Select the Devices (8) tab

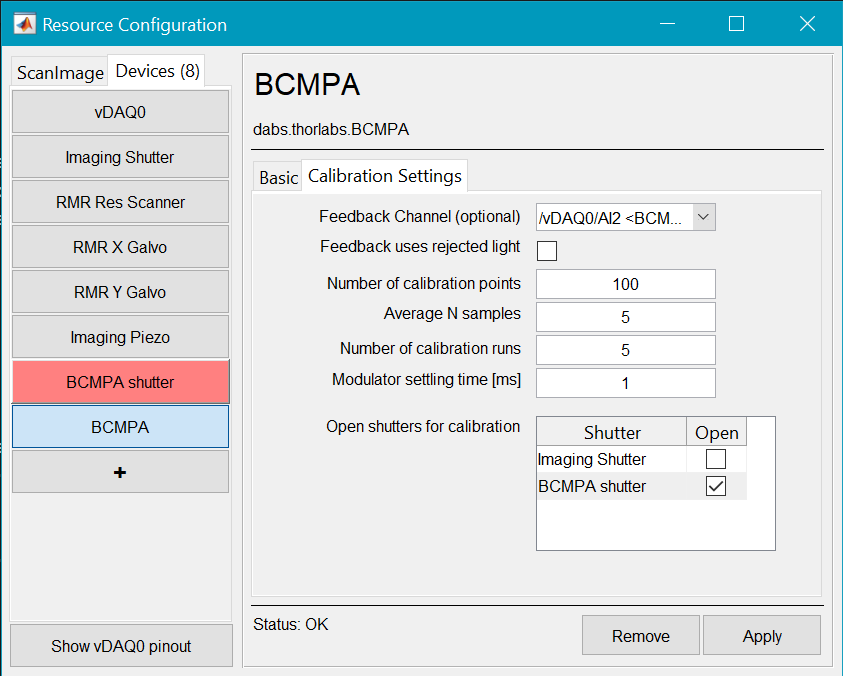(x=157, y=71)
